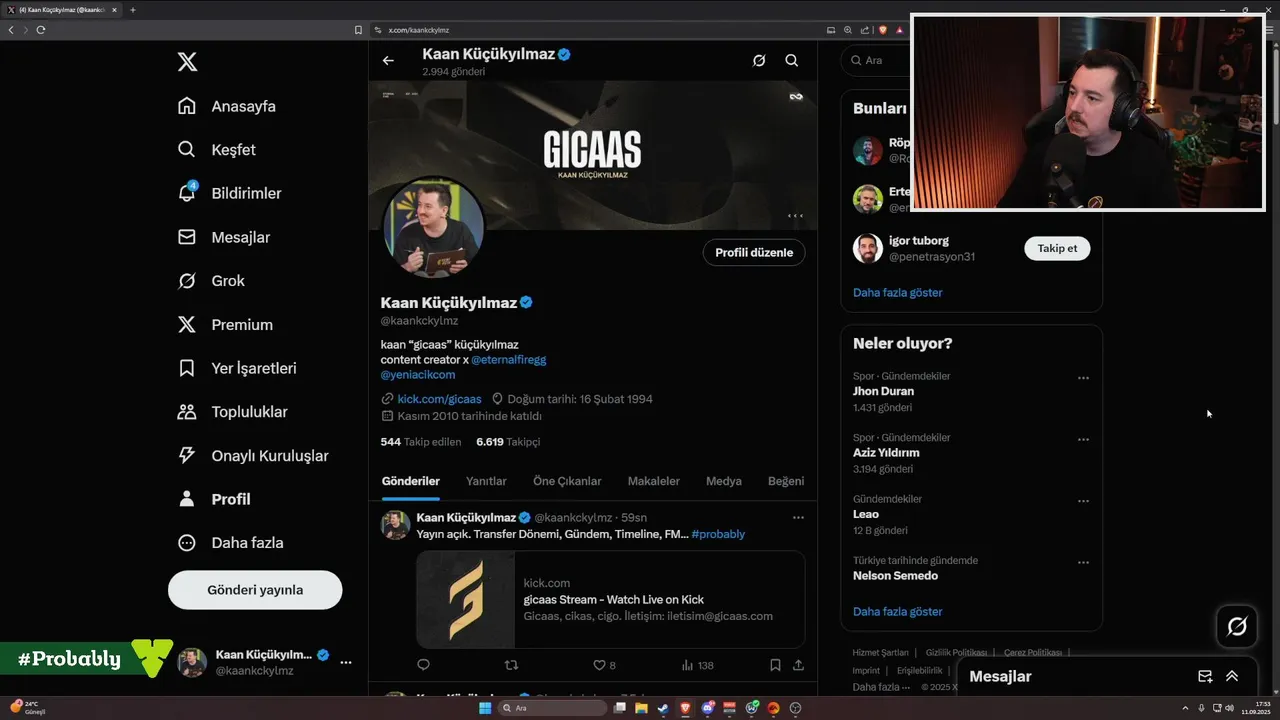Click the Gönderi yayınla button
The width and height of the screenshot is (1280, 720).
tap(255, 590)
